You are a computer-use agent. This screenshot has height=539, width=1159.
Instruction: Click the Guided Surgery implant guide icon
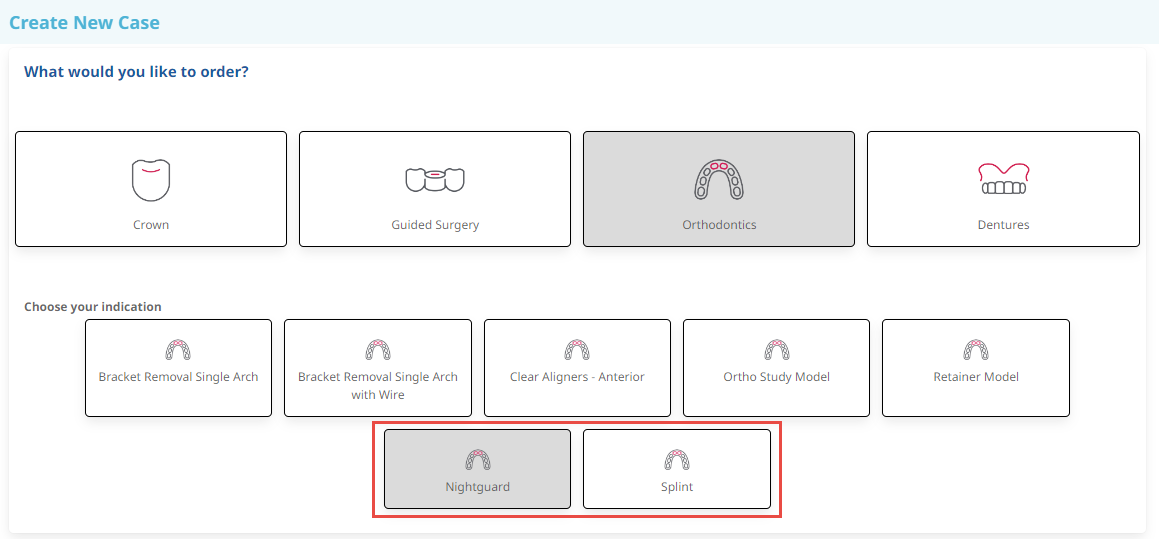click(435, 180)
